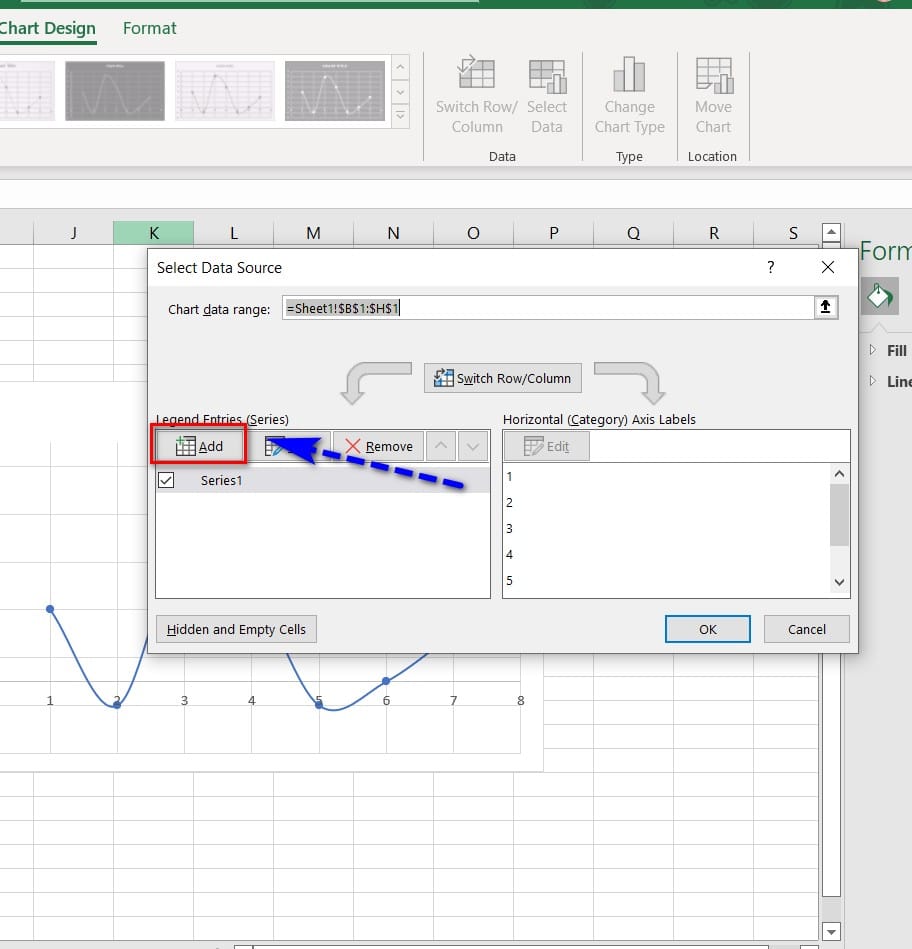Open Hidden and Empty Cells settings
Screen dimensions: 912x949
[x=236, y=629]
